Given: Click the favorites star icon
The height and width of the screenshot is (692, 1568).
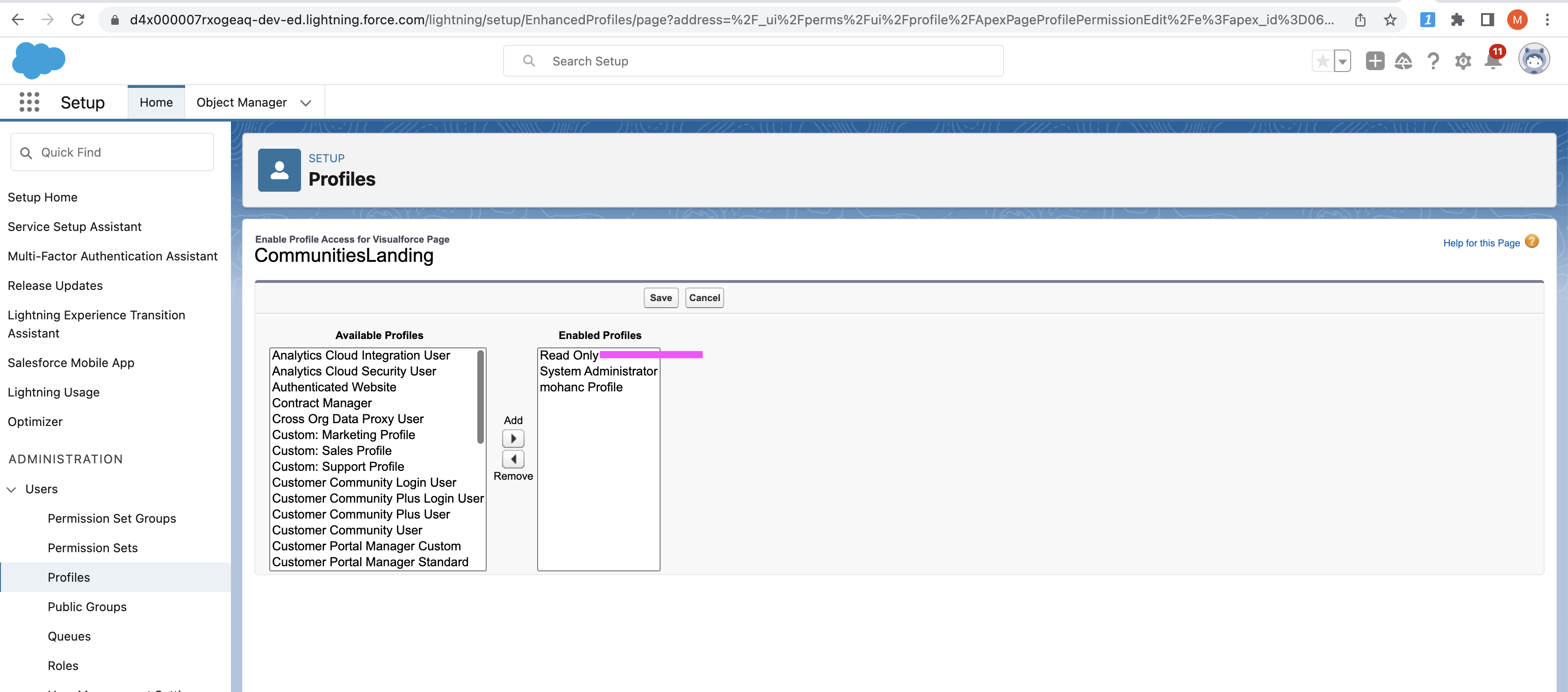Looking at the screenshot, I should (1322, 61).
